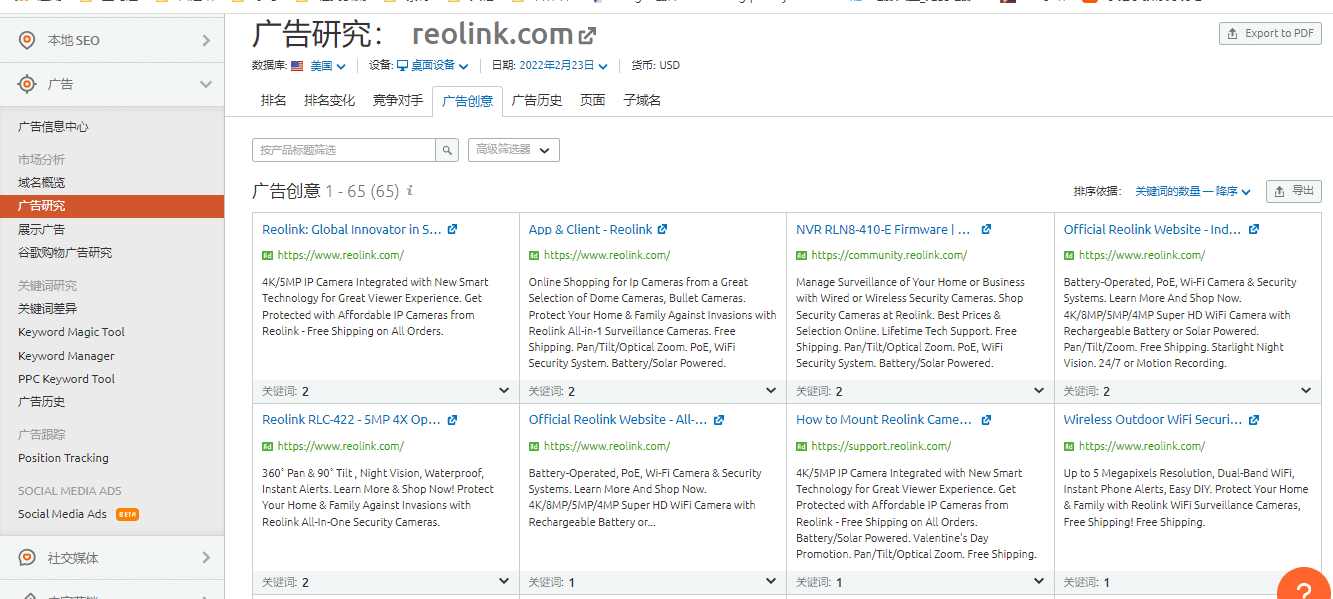Click the magnifier search button beside the filter box
The image size is (1333, 599).
click(x=448, y=150)
